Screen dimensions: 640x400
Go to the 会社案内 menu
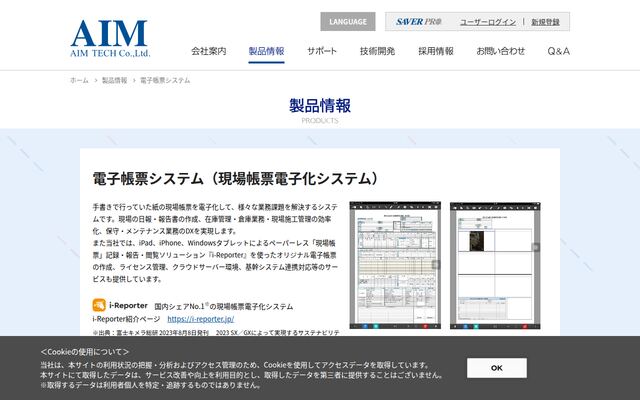click(209, 51)
